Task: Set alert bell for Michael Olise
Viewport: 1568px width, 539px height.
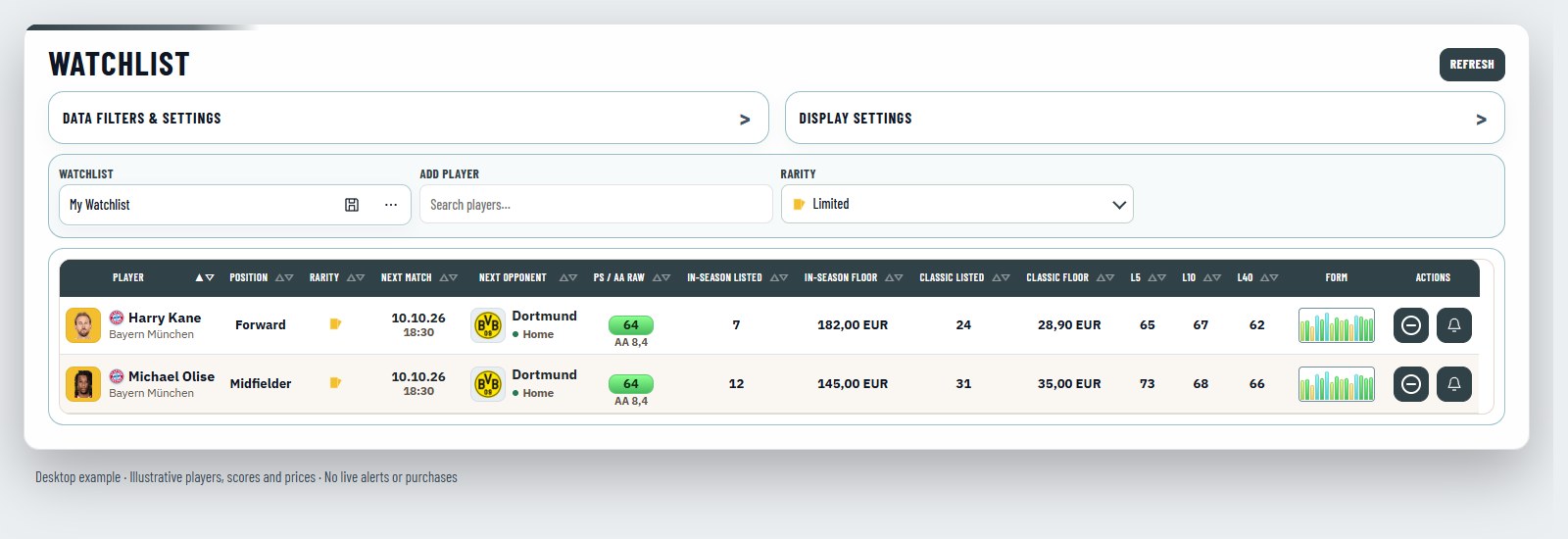Action: click(1454, 384)
